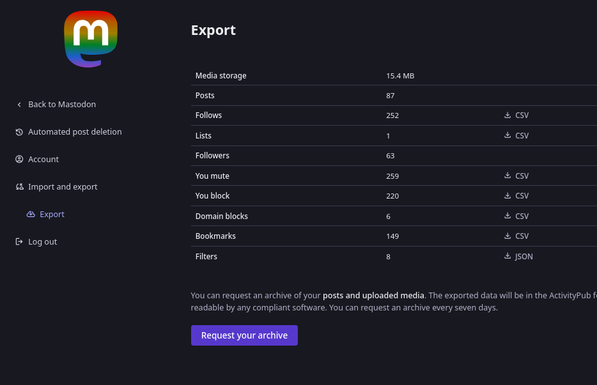This screenshot has height=385, width=597.
Task: Click the Followers row label
Action: tap(212, 155)
